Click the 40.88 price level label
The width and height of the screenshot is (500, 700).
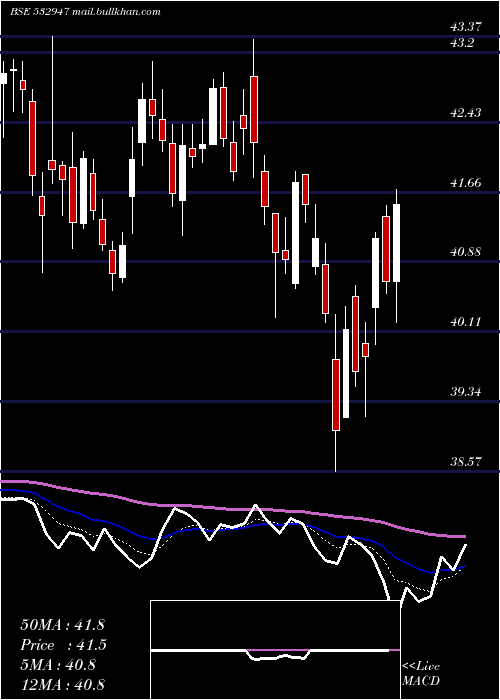(466, 252)
